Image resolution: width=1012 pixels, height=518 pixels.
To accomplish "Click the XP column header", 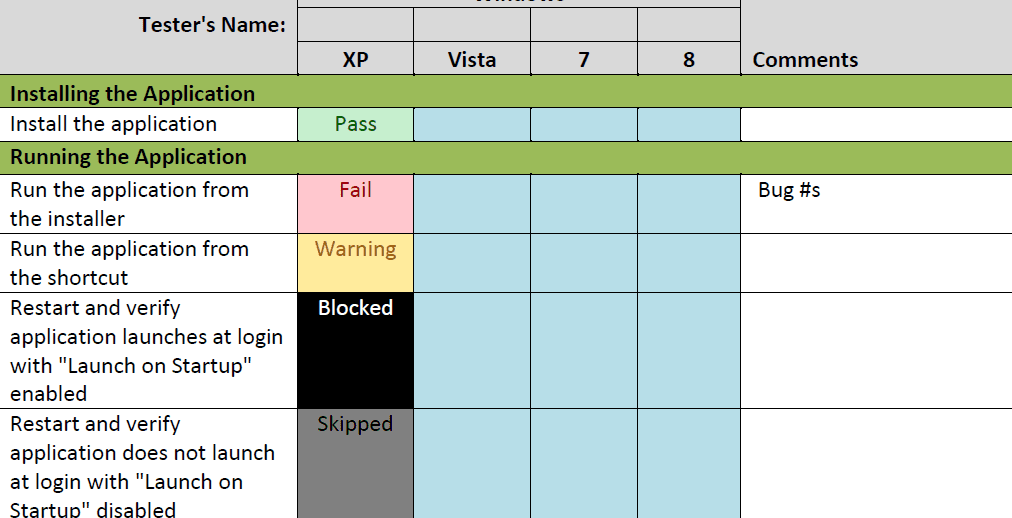I will (355, 59).
